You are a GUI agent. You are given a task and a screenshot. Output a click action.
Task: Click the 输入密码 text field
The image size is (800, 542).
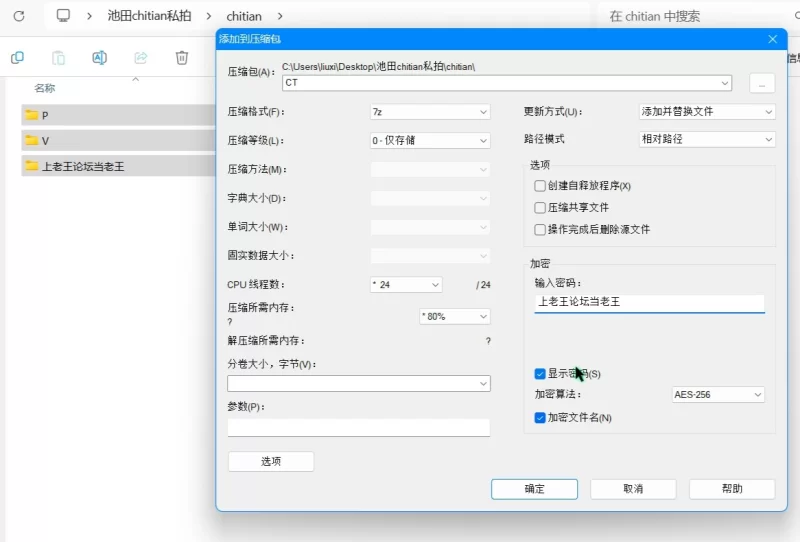649,302
